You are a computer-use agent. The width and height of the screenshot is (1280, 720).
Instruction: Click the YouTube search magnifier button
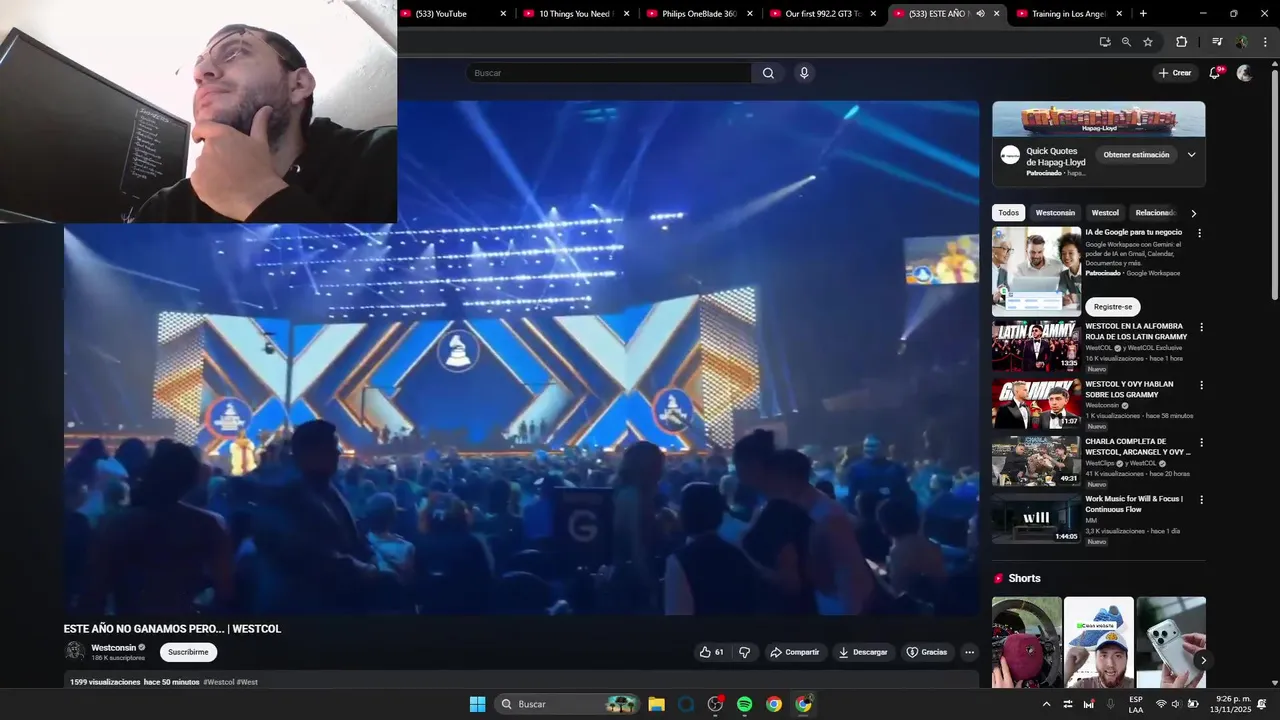pos(768,73)
